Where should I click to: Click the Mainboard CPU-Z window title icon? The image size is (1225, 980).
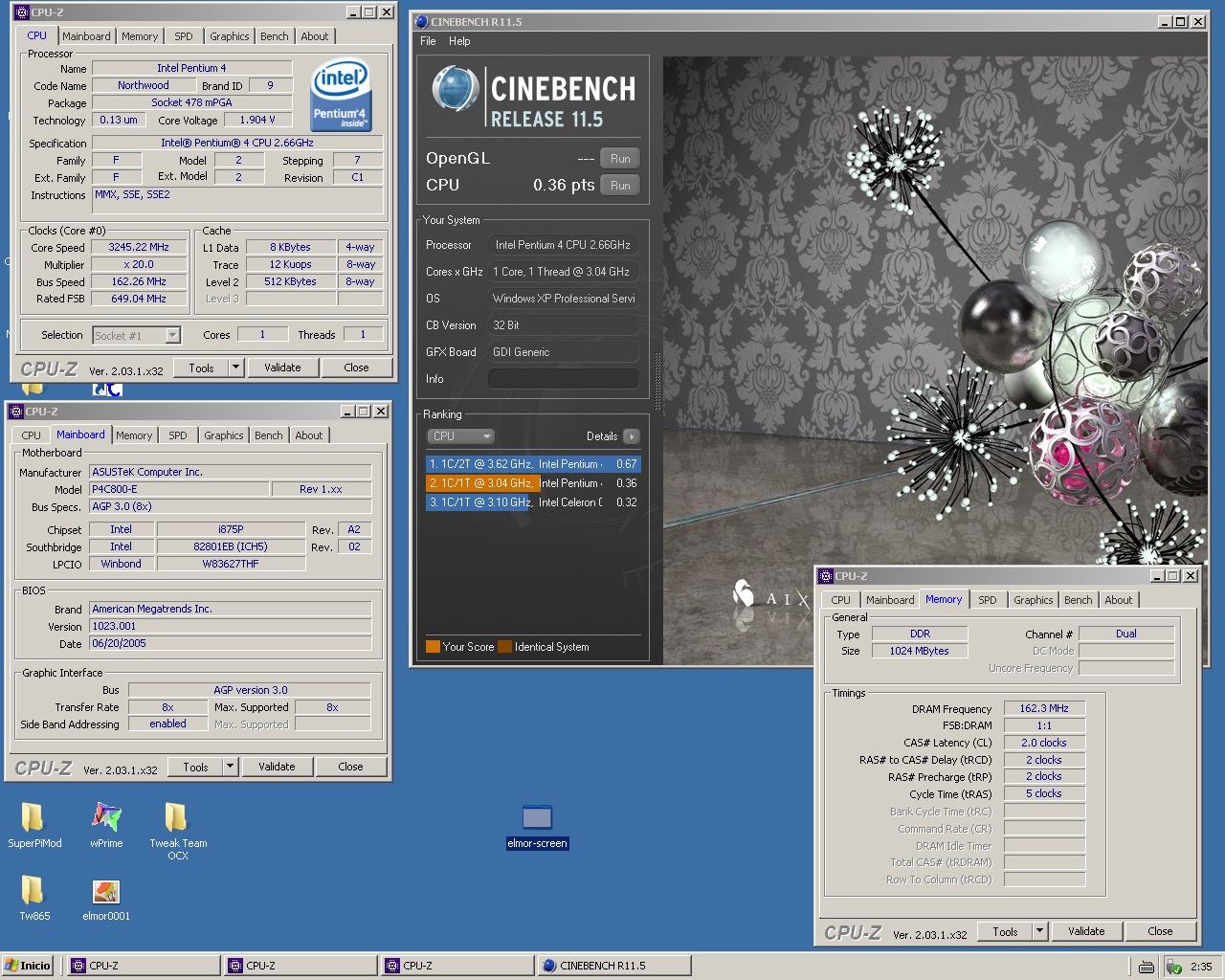(15, 412)
